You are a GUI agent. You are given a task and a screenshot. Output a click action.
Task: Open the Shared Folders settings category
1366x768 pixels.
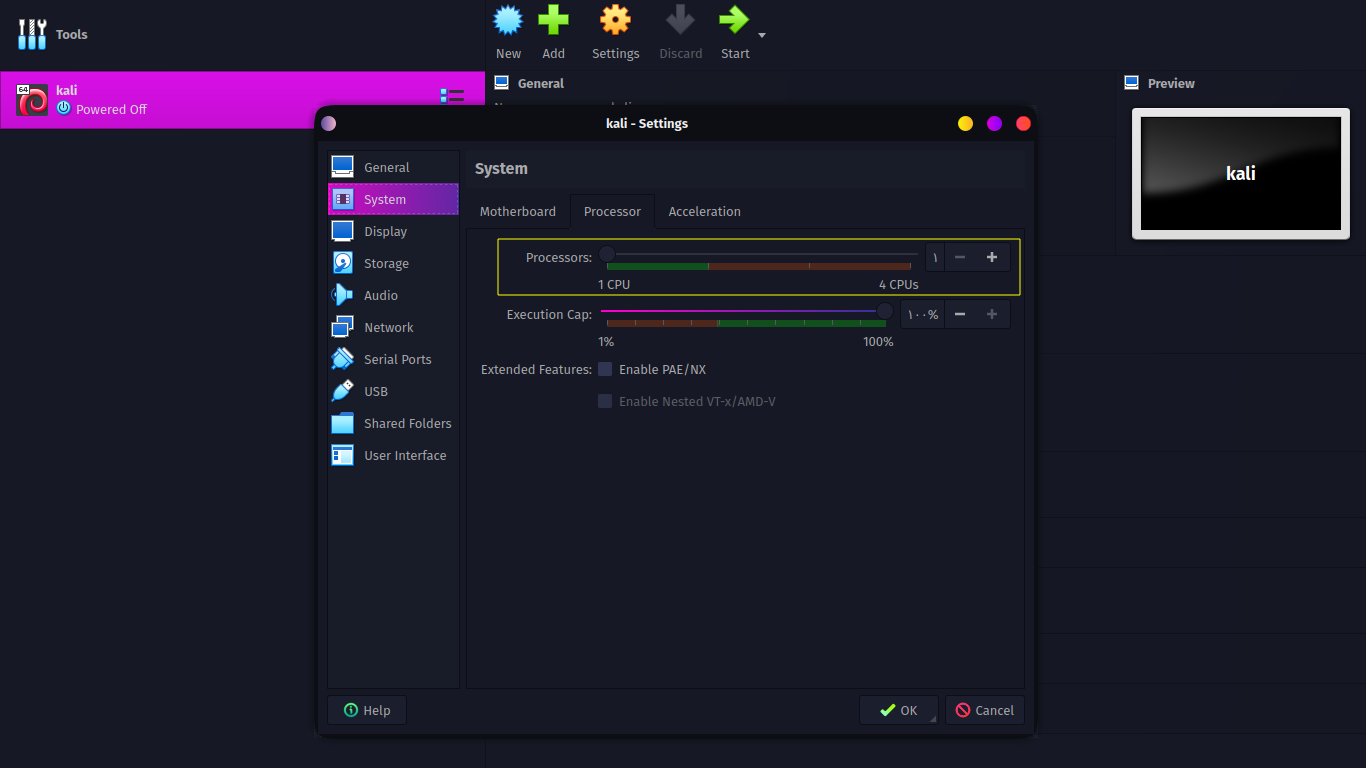(x=393, y=423)
